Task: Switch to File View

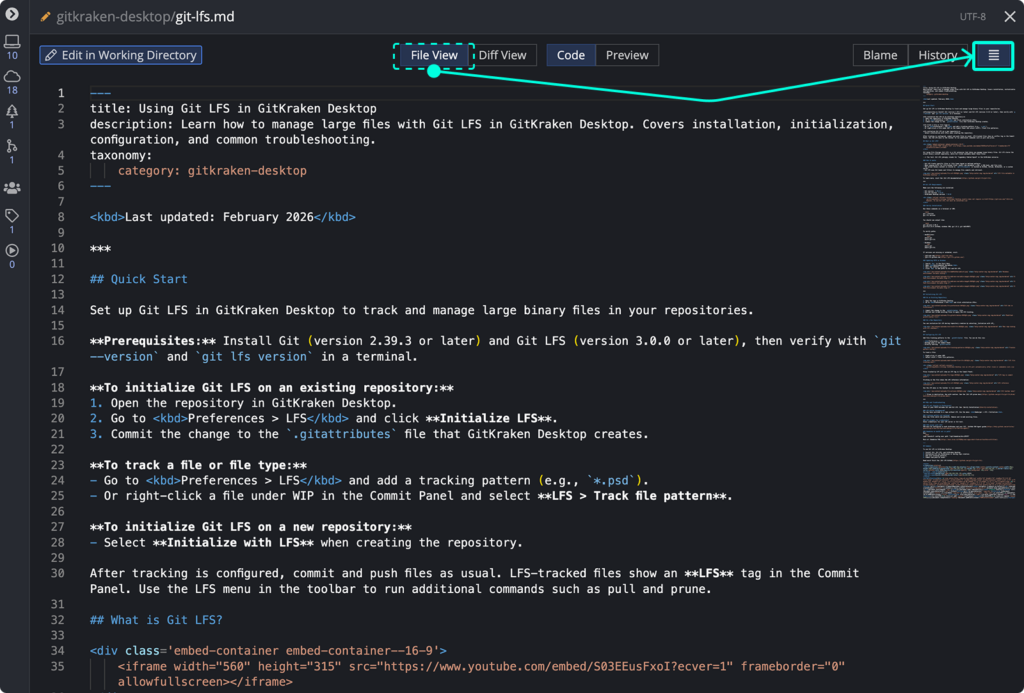Action: [x=434, y=55]
